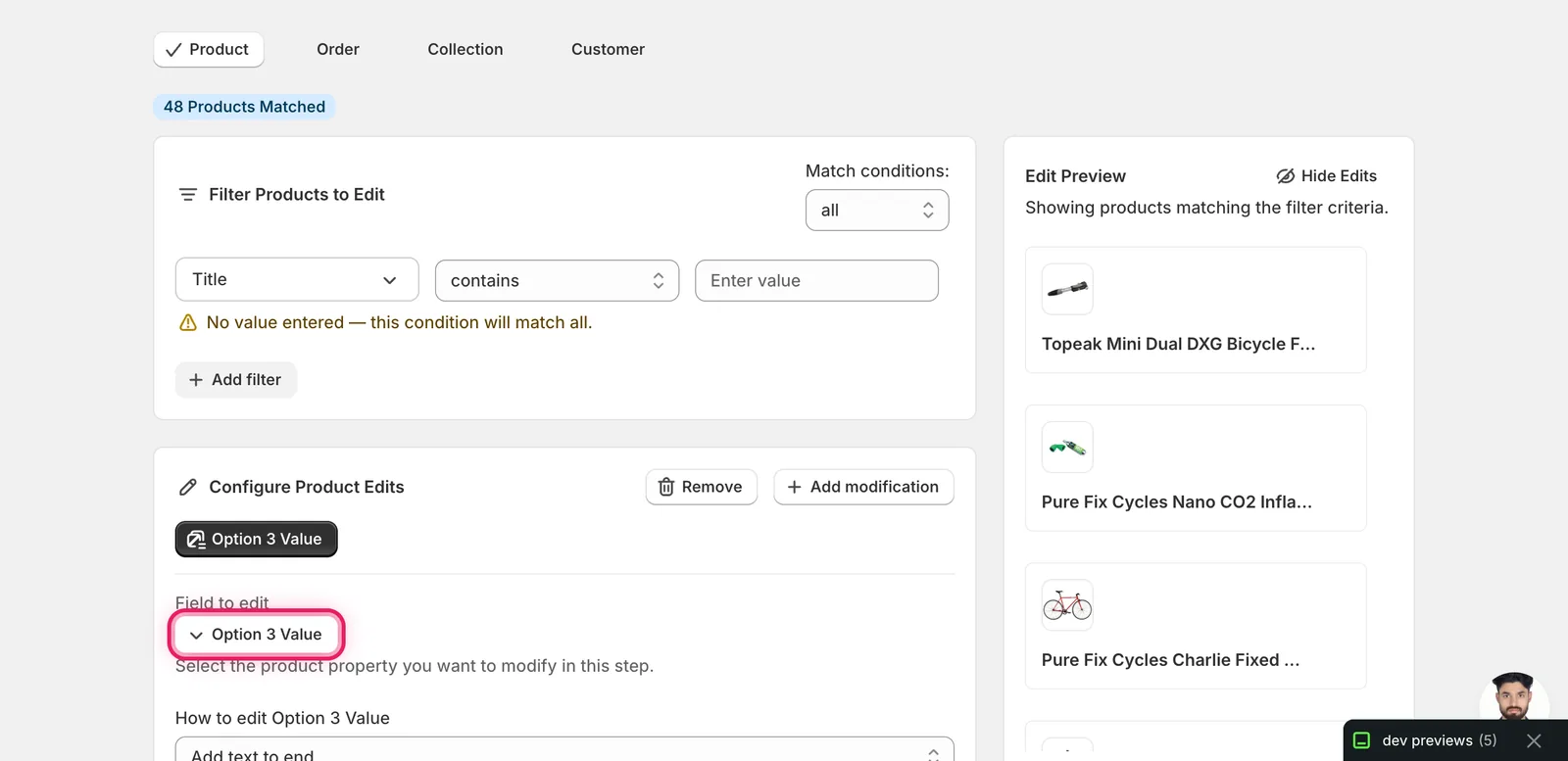Open the Order tab
This screenshot has width=1568, height=761.
click(x=338, y=50)
